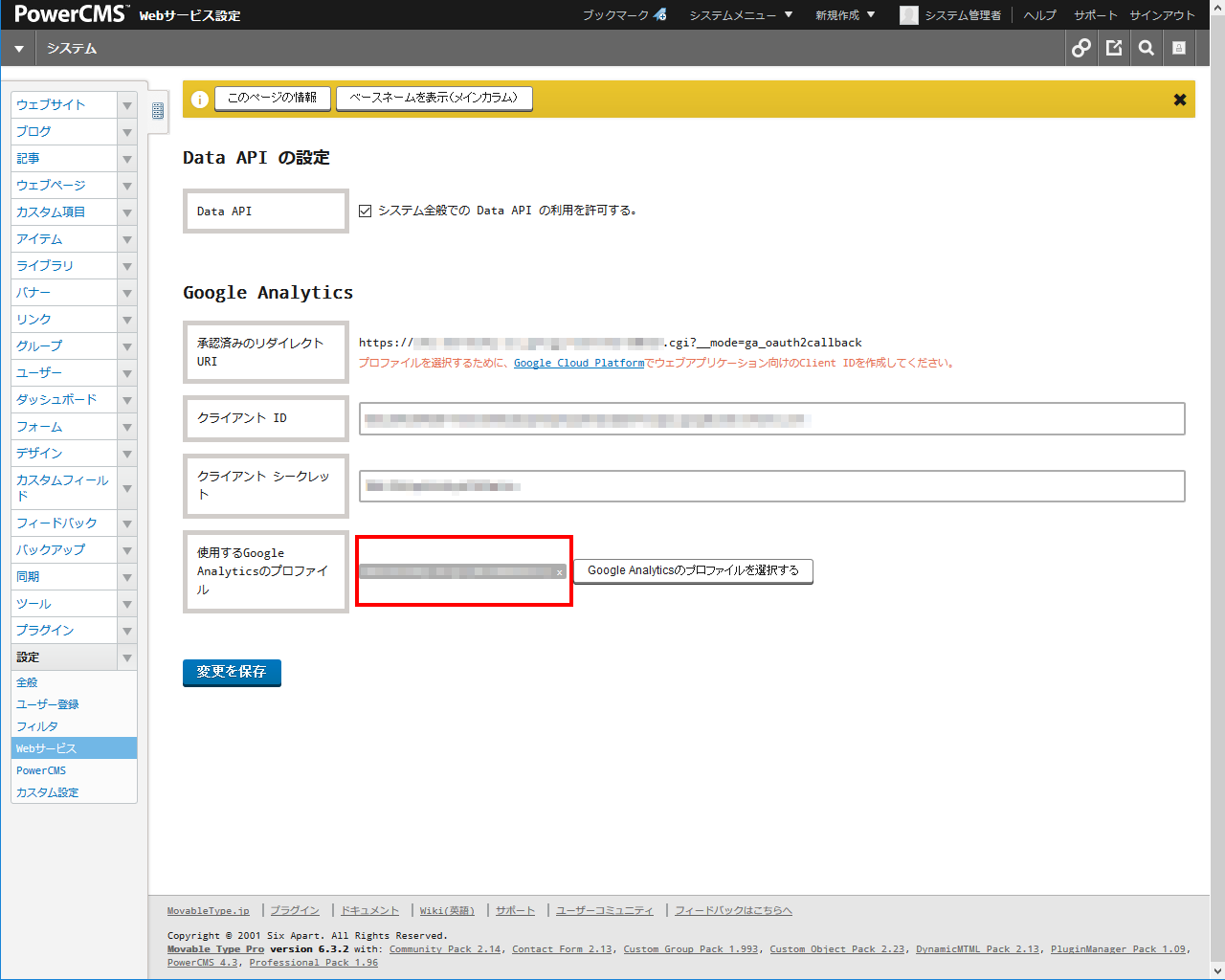Collapse the 設定 sidebar section arrow
This screenshot has width=1225, height=980.
coord(127,657)
